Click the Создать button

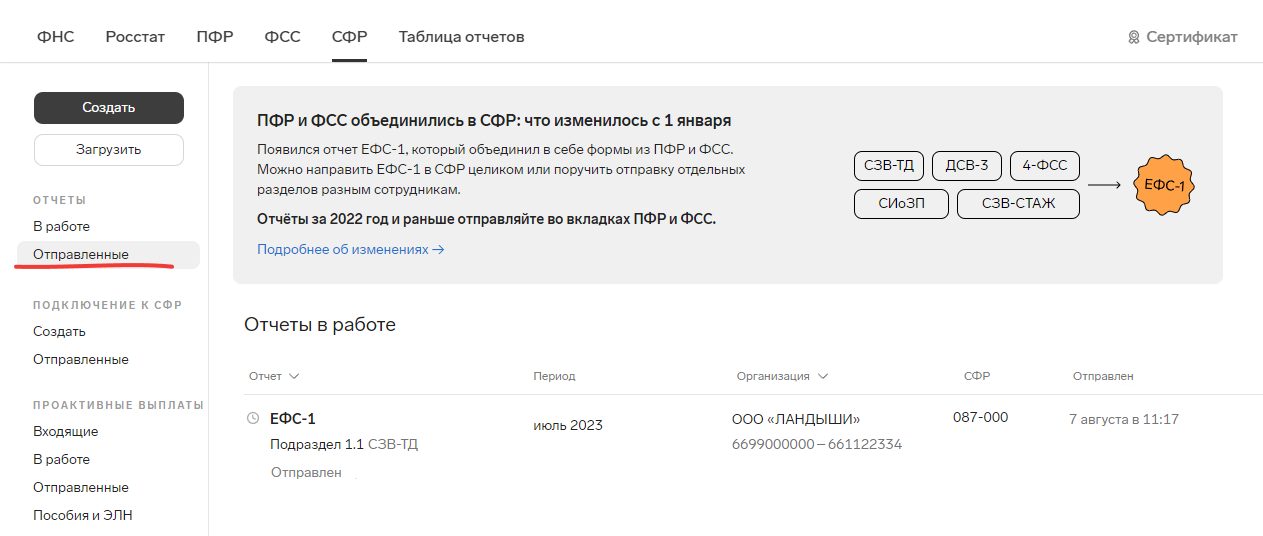click(x=109, y=108)
